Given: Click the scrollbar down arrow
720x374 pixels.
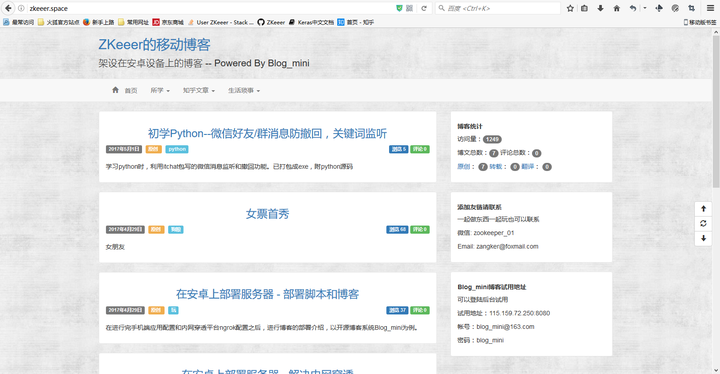Looking at the screenshot, I should coord(715,369).
